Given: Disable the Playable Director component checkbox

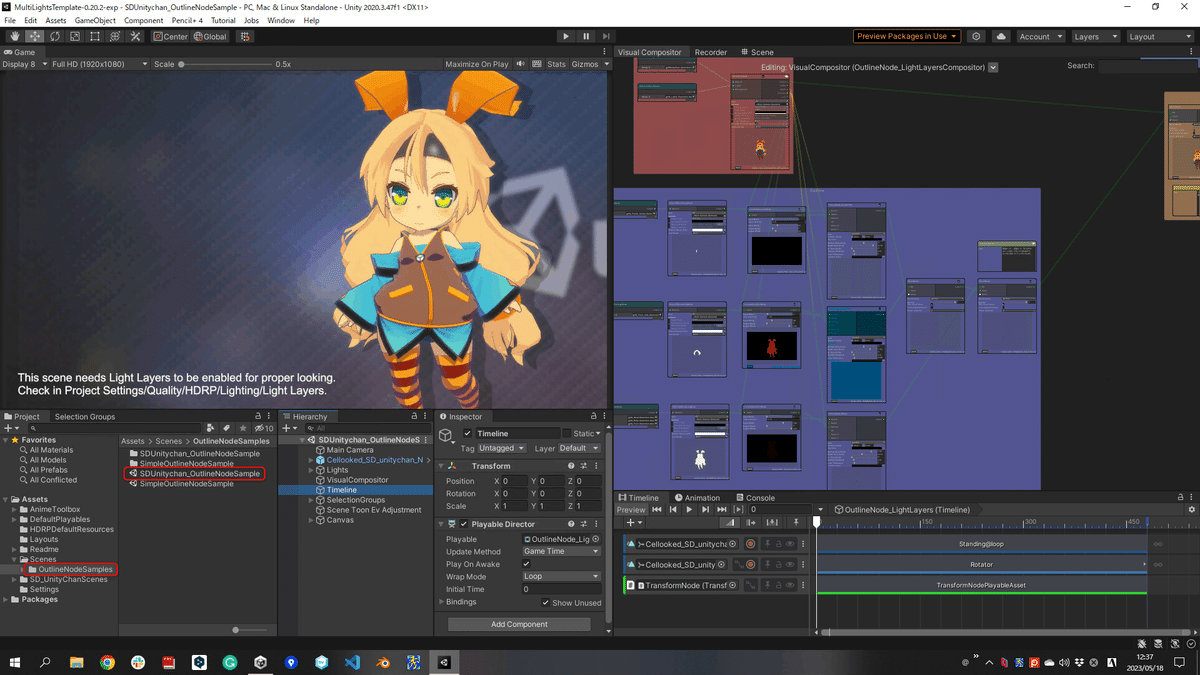Looking at the screenshot, I should [463, 524].
